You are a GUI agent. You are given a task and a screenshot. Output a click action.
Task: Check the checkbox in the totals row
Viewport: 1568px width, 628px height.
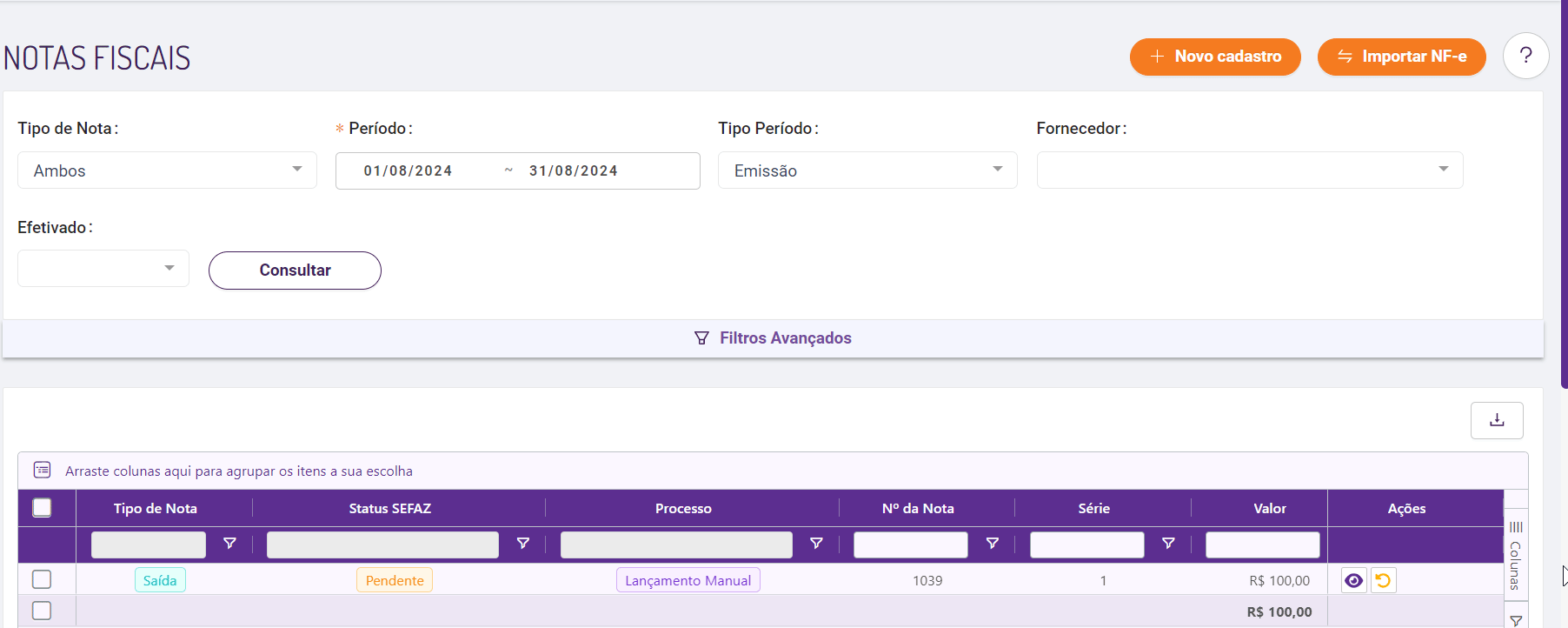click(42, 611)
